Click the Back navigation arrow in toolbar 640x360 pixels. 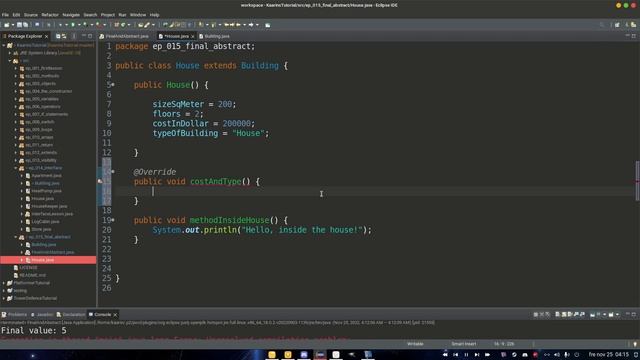coord(238,25)
